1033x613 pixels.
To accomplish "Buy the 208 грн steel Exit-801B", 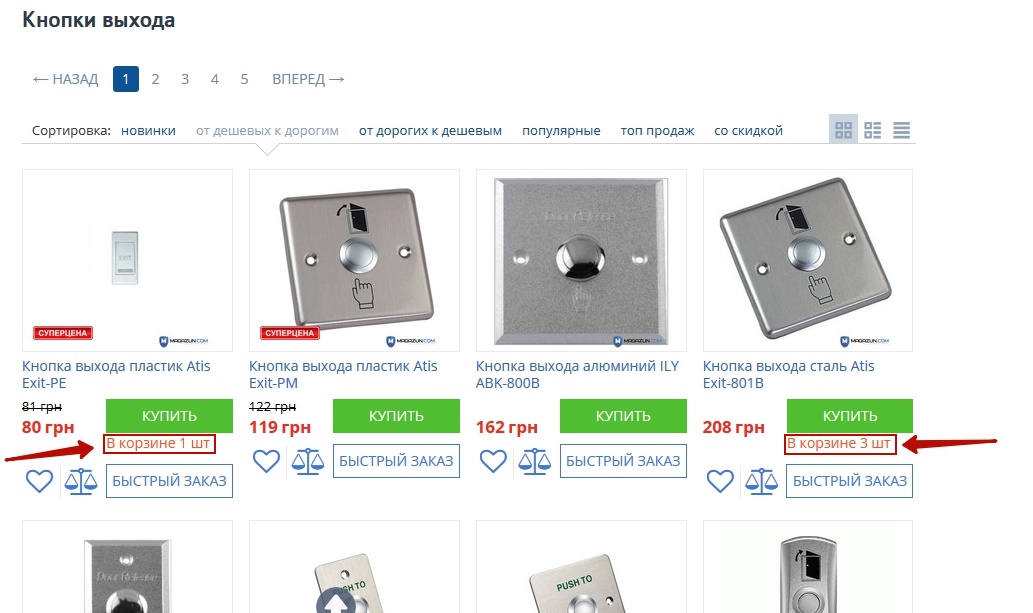I will click(x=850, y=416).
